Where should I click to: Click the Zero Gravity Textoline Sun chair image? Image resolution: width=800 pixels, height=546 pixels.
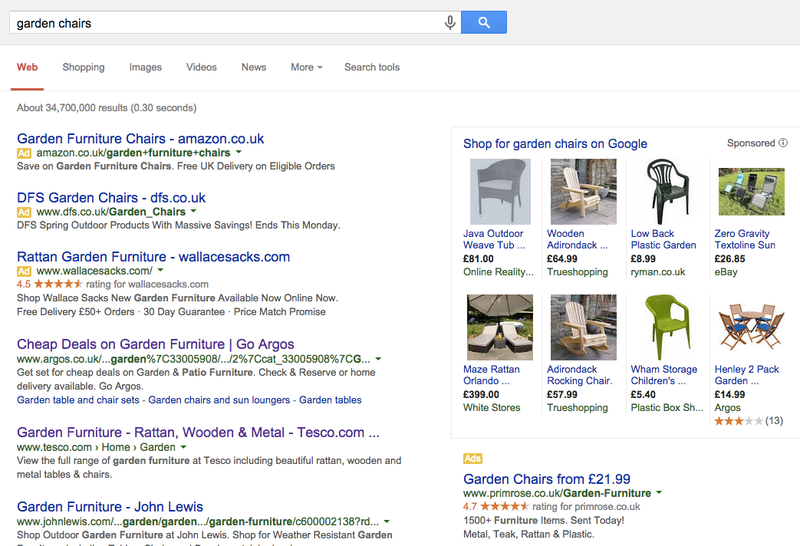752,191
